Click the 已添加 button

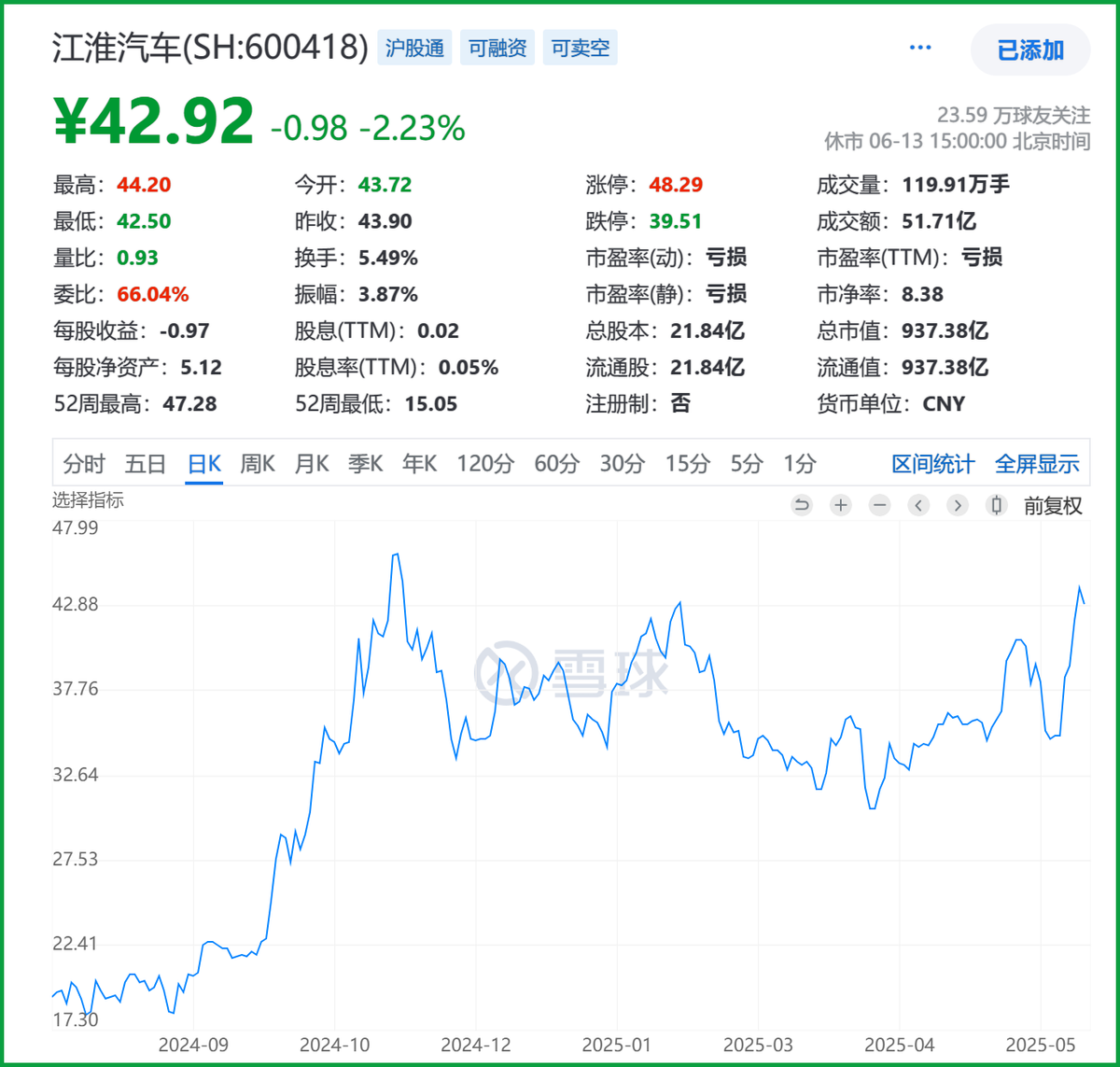1030,49
